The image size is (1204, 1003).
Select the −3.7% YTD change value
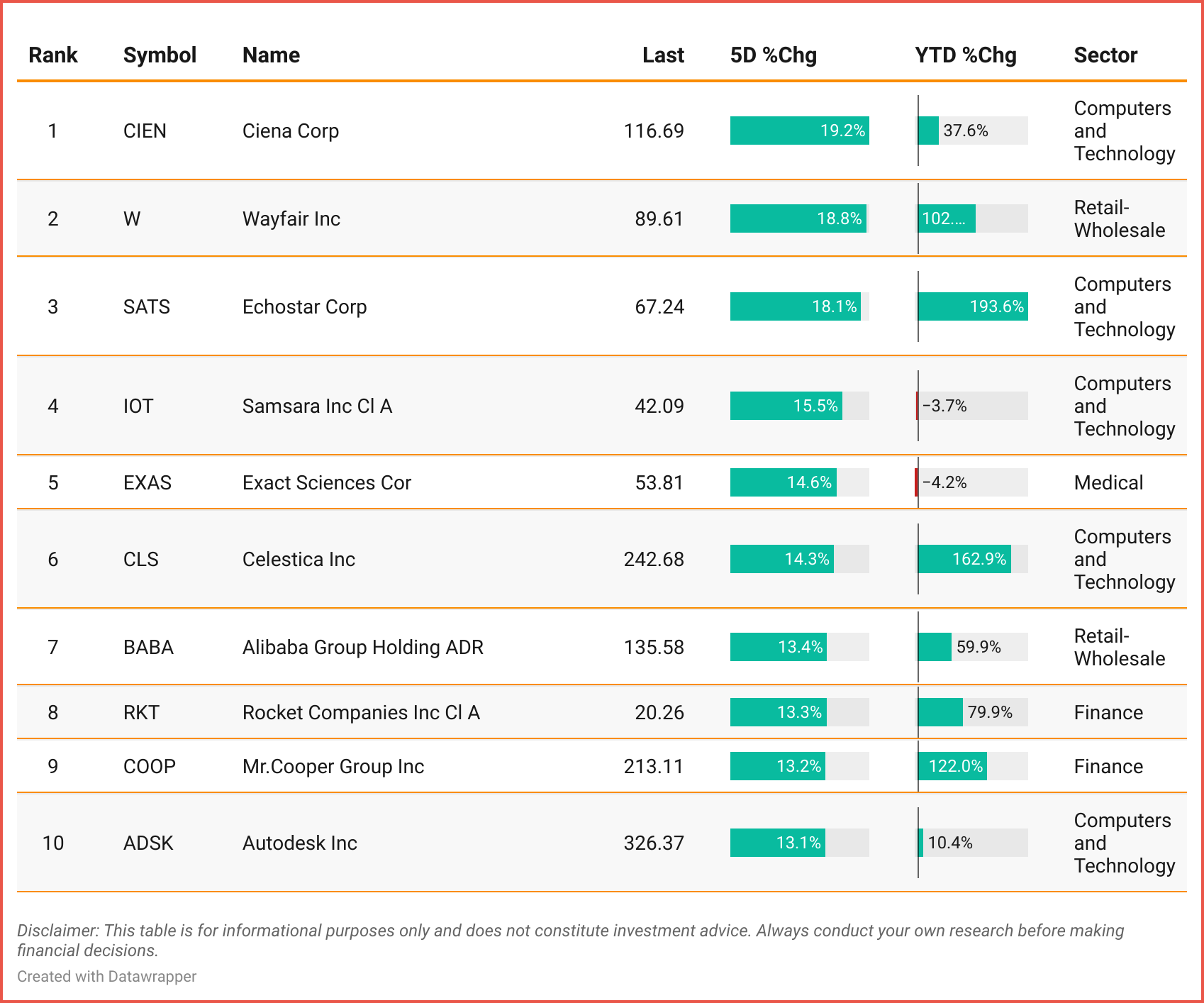[x=944, y=406]
